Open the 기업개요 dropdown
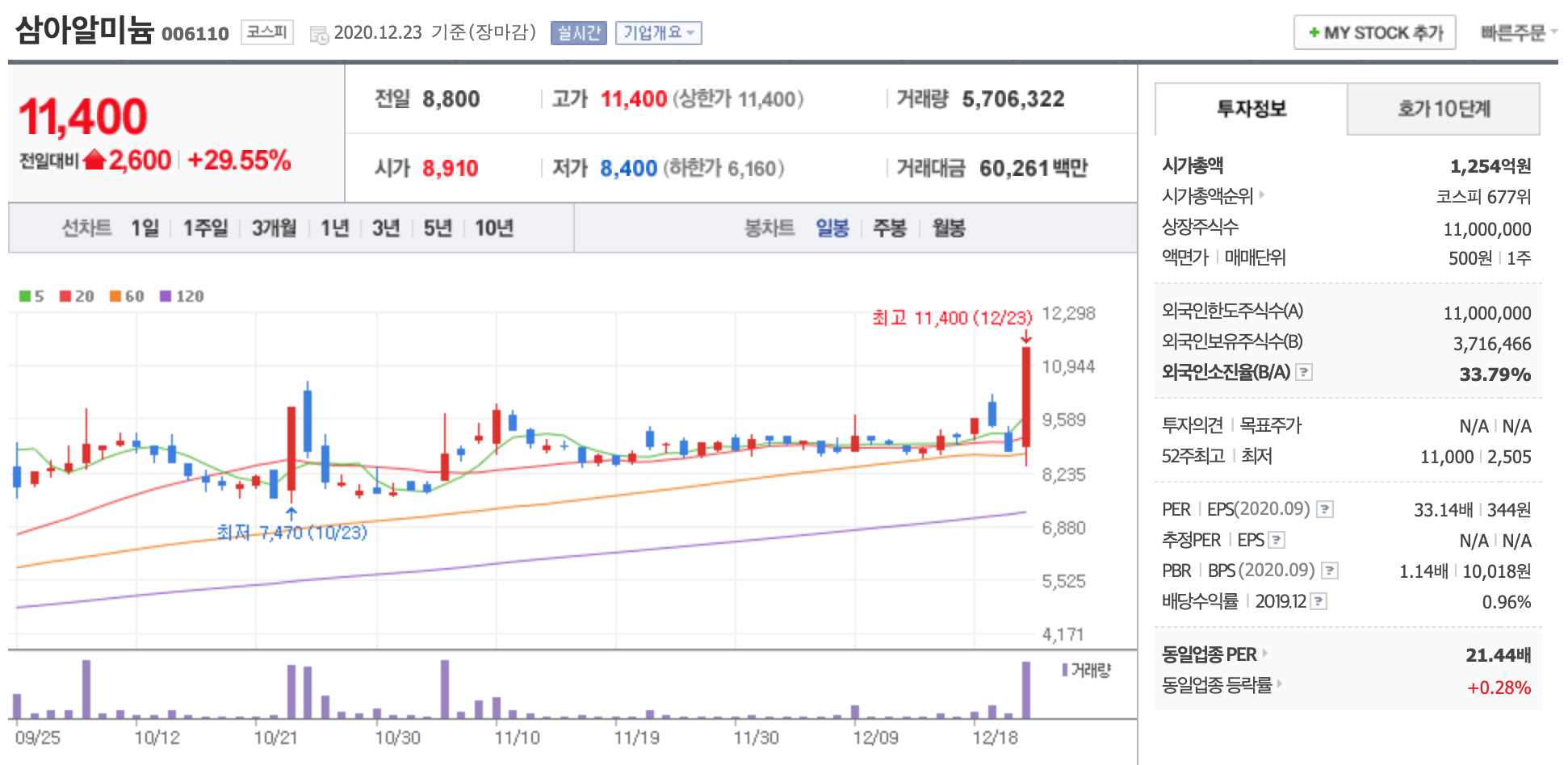Viewport: 1568px width, 765px height. [x=659, y=33]
